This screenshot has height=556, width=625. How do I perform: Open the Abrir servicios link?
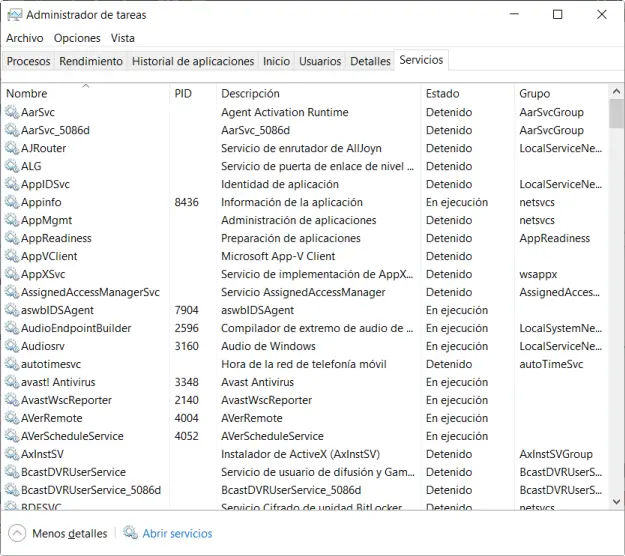click(177, 533)
